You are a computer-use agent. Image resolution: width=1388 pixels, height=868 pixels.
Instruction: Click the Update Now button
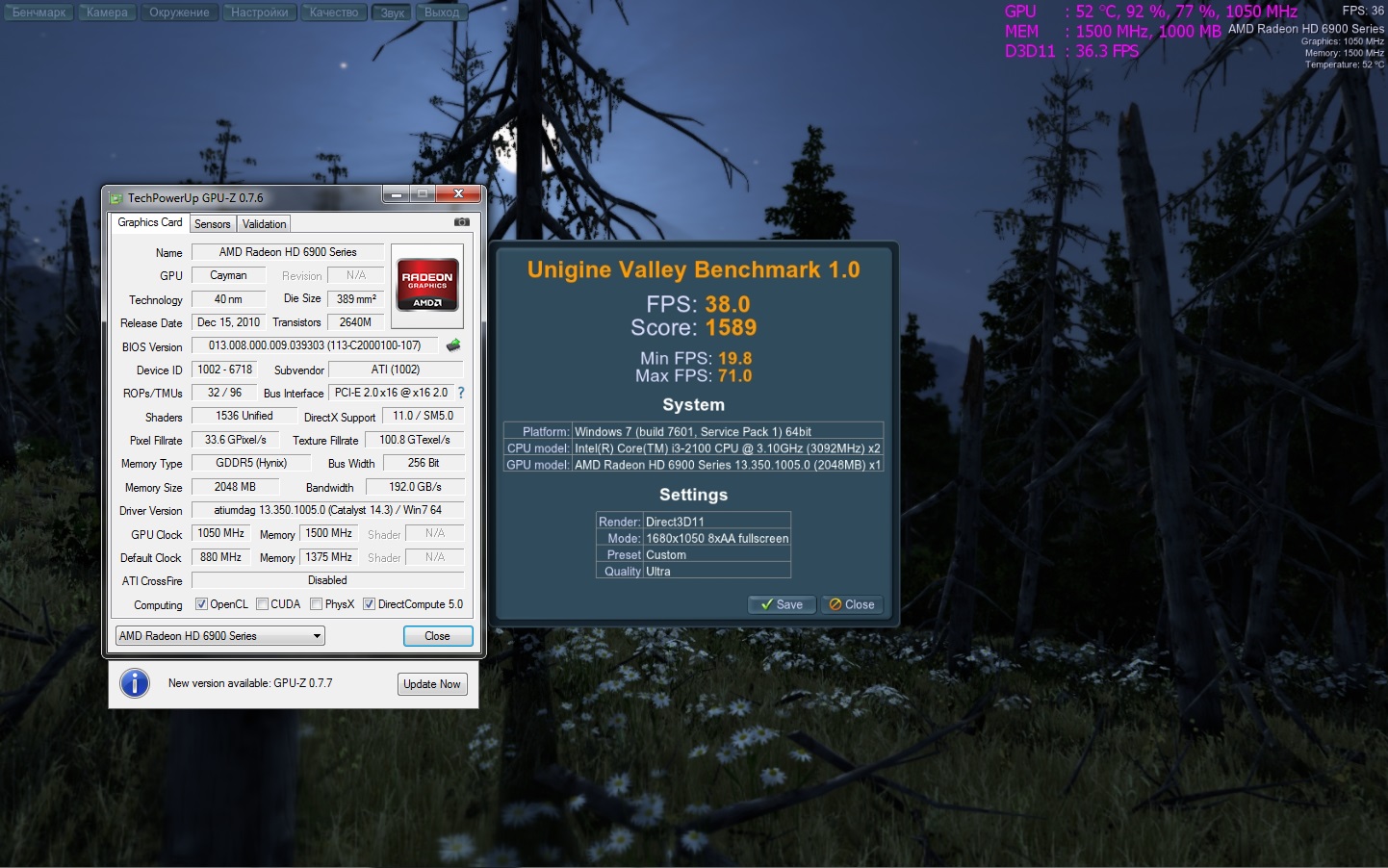[432, 684]
